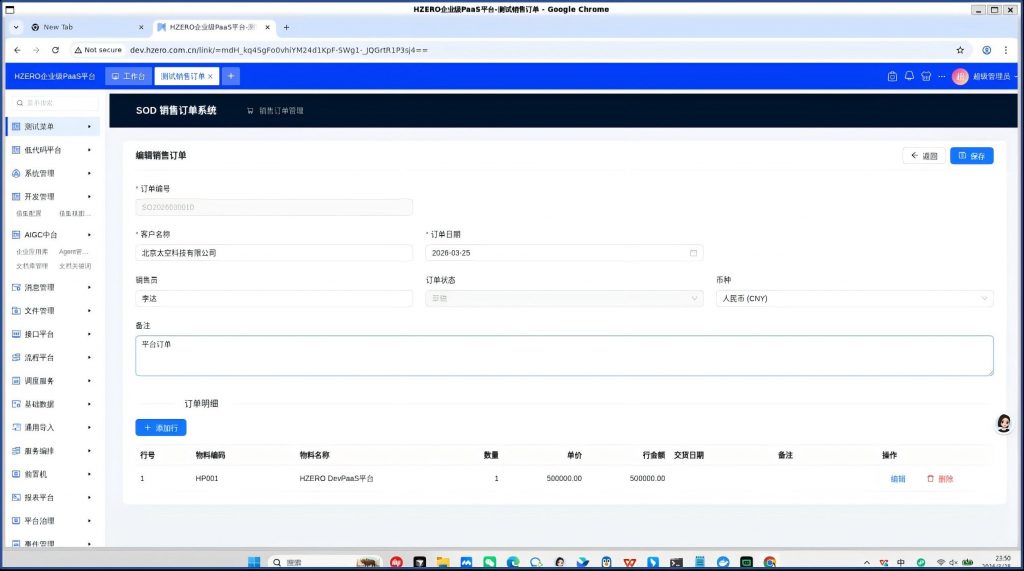Click the 客户名称 input field
Image resolution: width=1024 pixels, height=571 pixels.
(x=273, y=253)
